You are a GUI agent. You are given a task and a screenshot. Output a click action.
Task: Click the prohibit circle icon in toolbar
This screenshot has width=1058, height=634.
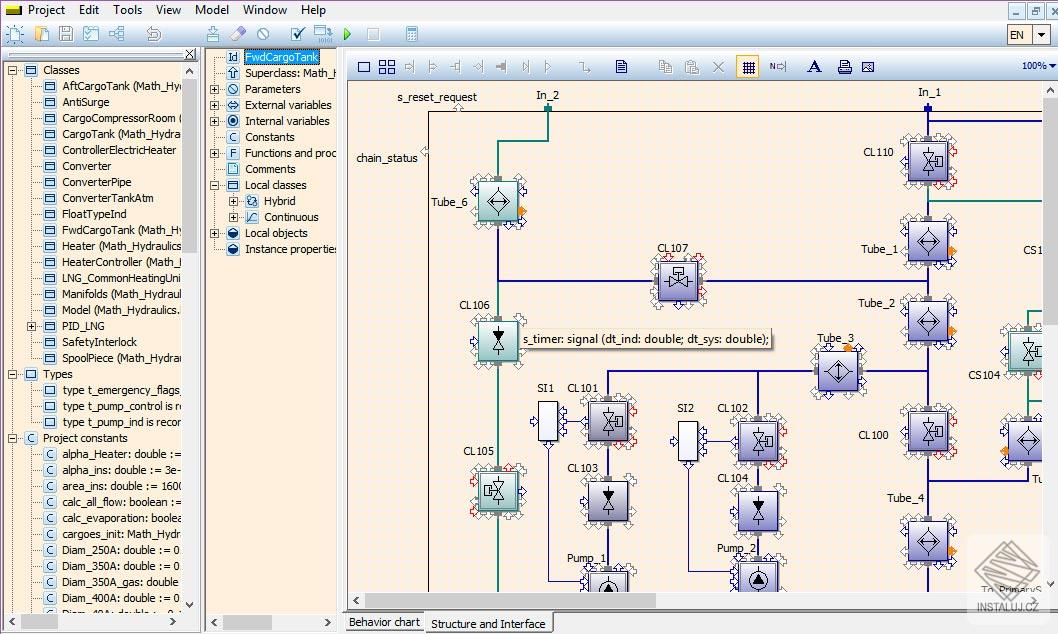click(263, 34)
